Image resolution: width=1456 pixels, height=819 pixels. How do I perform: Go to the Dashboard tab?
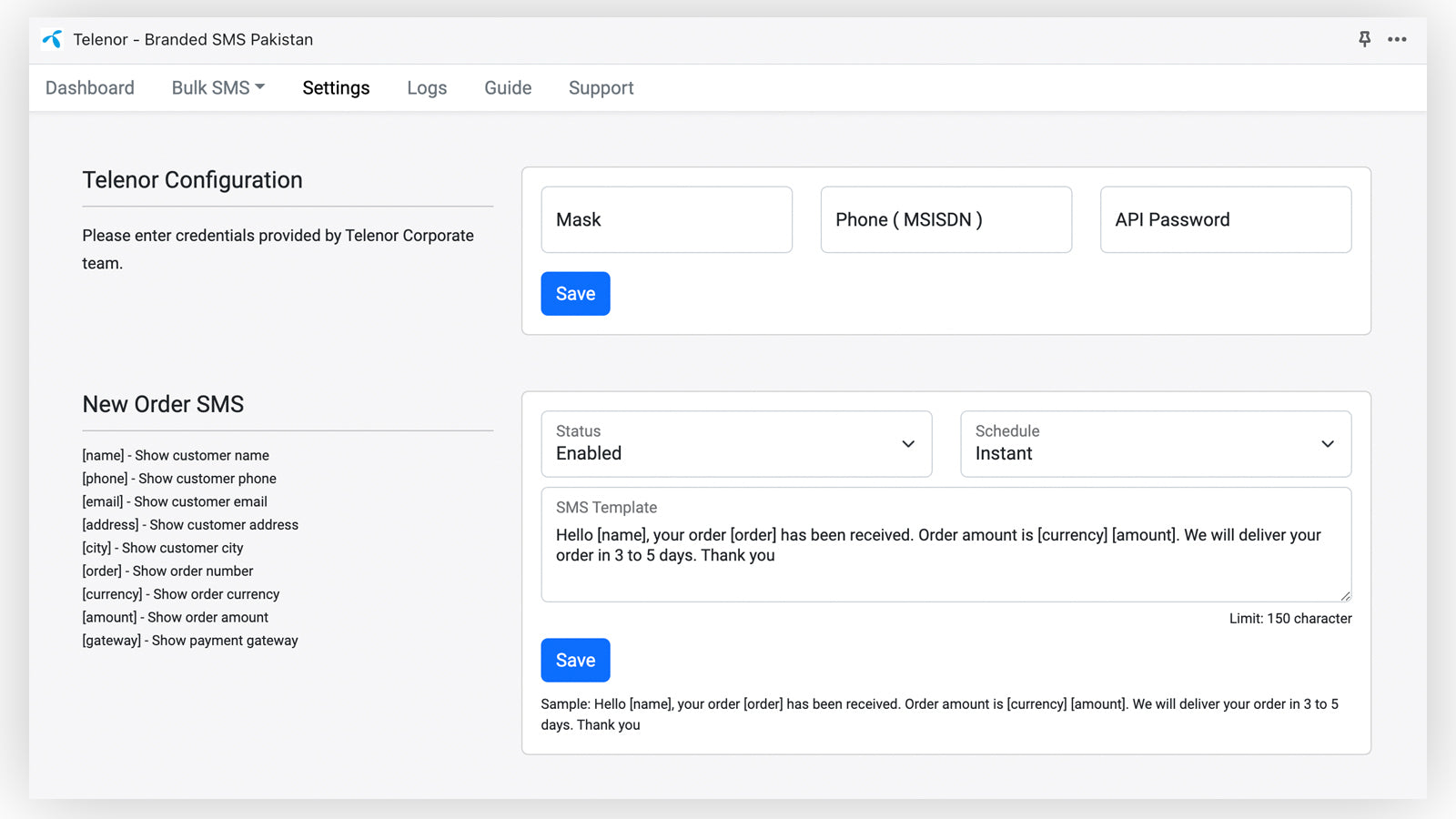[90, 88]
